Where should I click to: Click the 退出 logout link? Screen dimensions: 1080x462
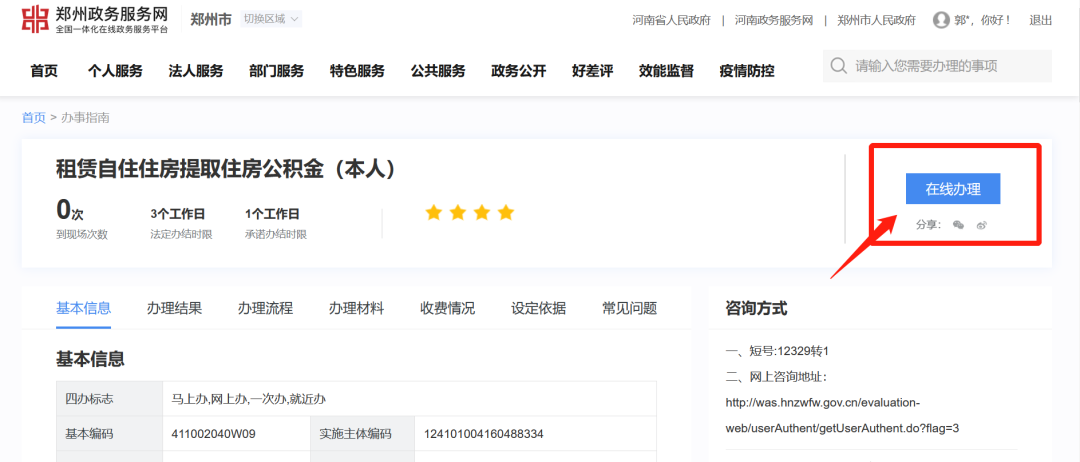1040,20
